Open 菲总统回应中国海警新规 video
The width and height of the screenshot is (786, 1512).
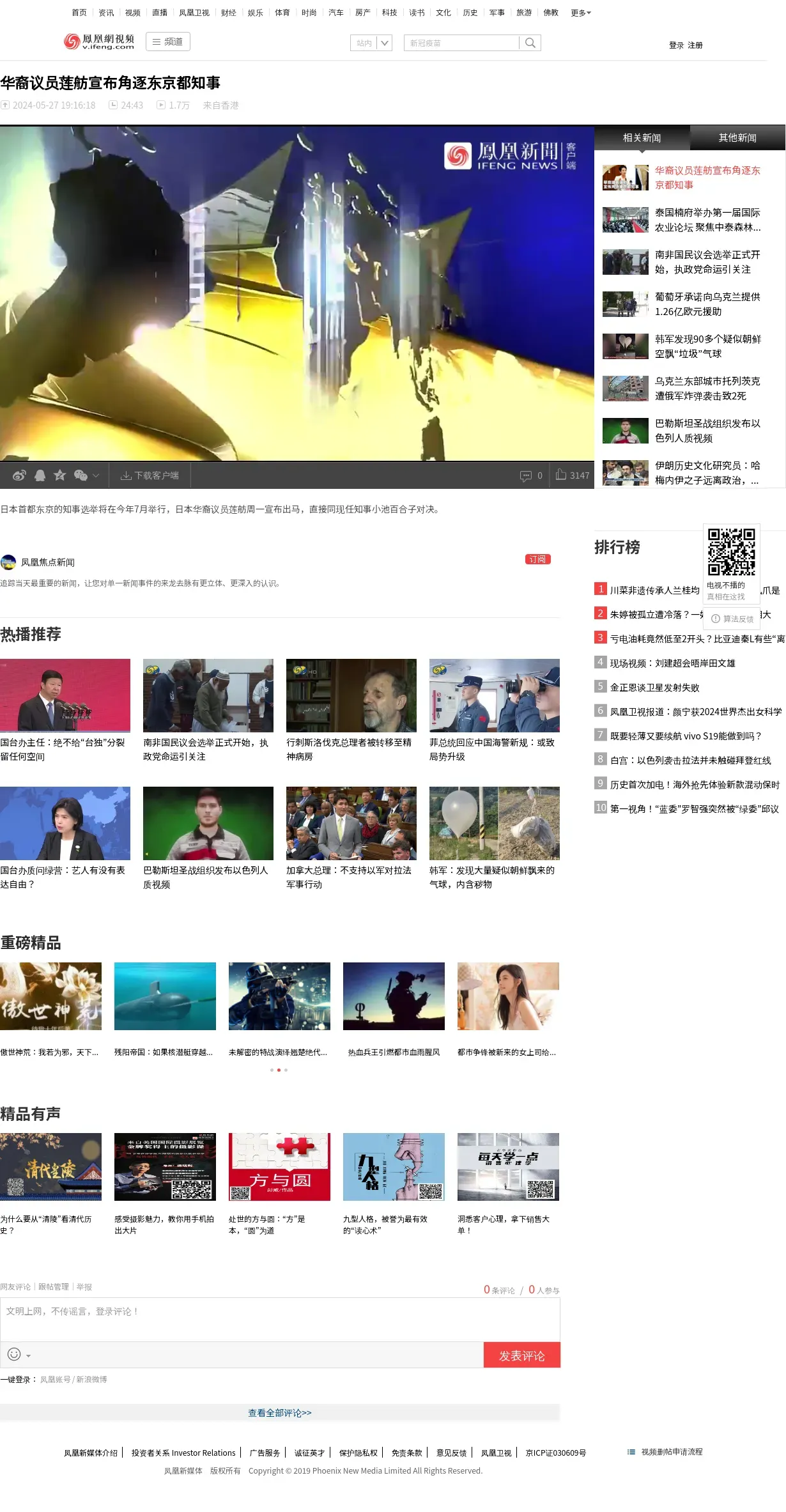[495, 695]
